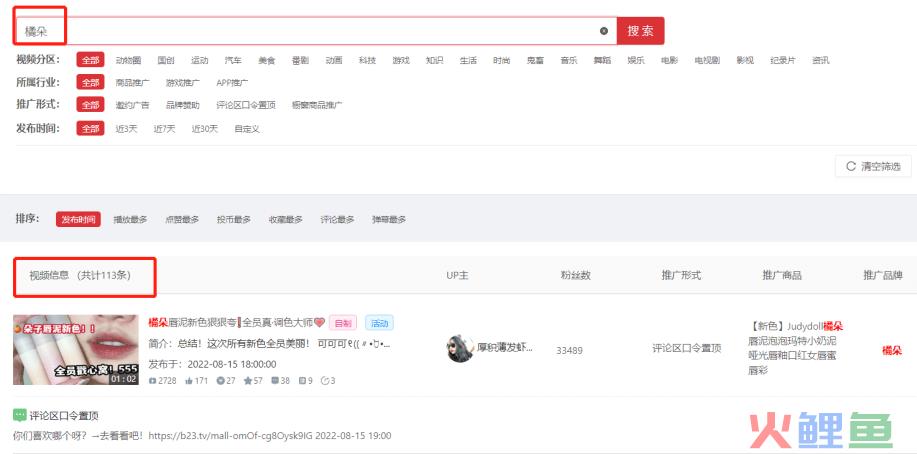Click the danmaku icon beside 9
917x454 pixels.
[x=302, y=381]
